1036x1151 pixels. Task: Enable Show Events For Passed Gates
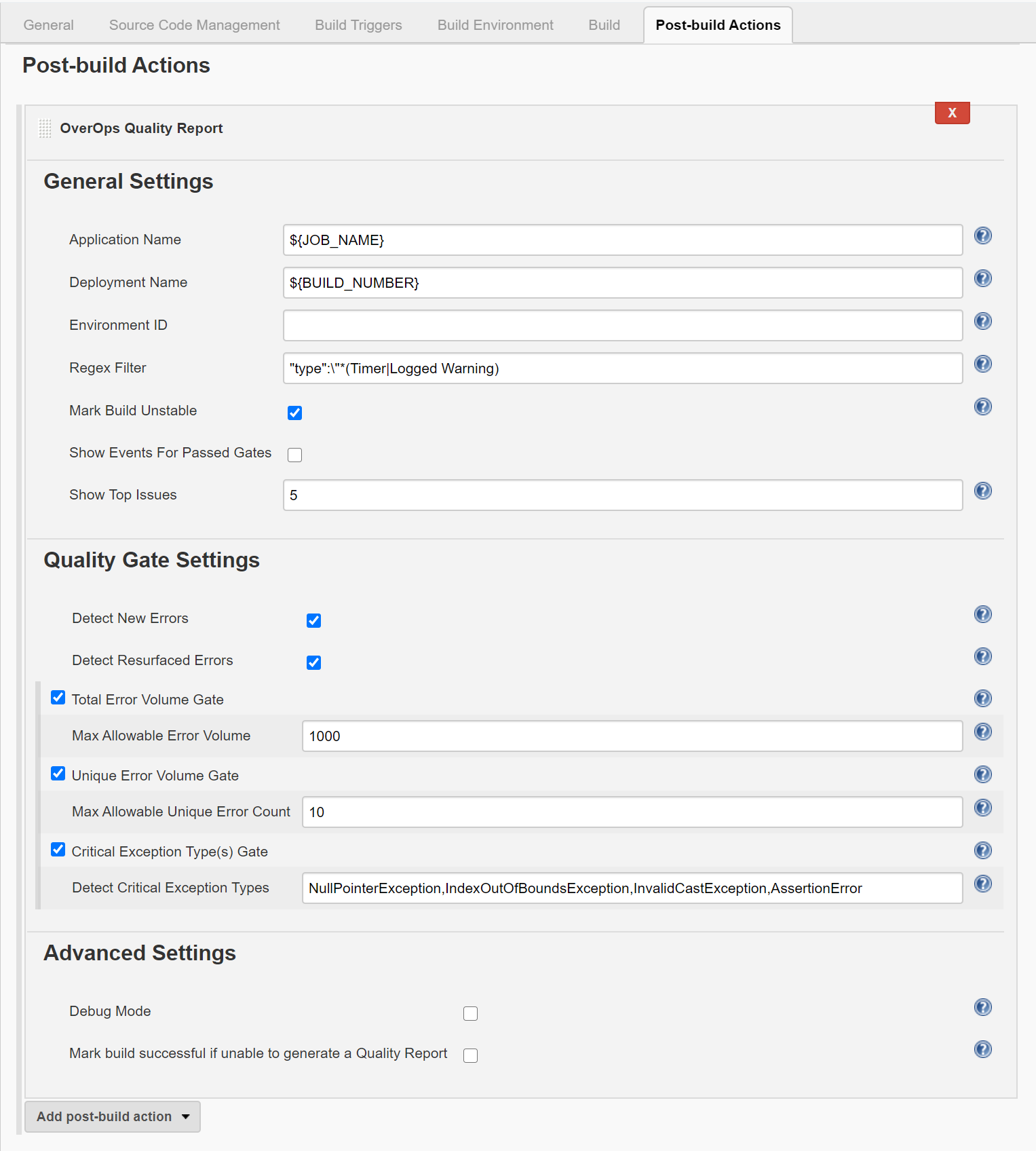click(294, 455)
